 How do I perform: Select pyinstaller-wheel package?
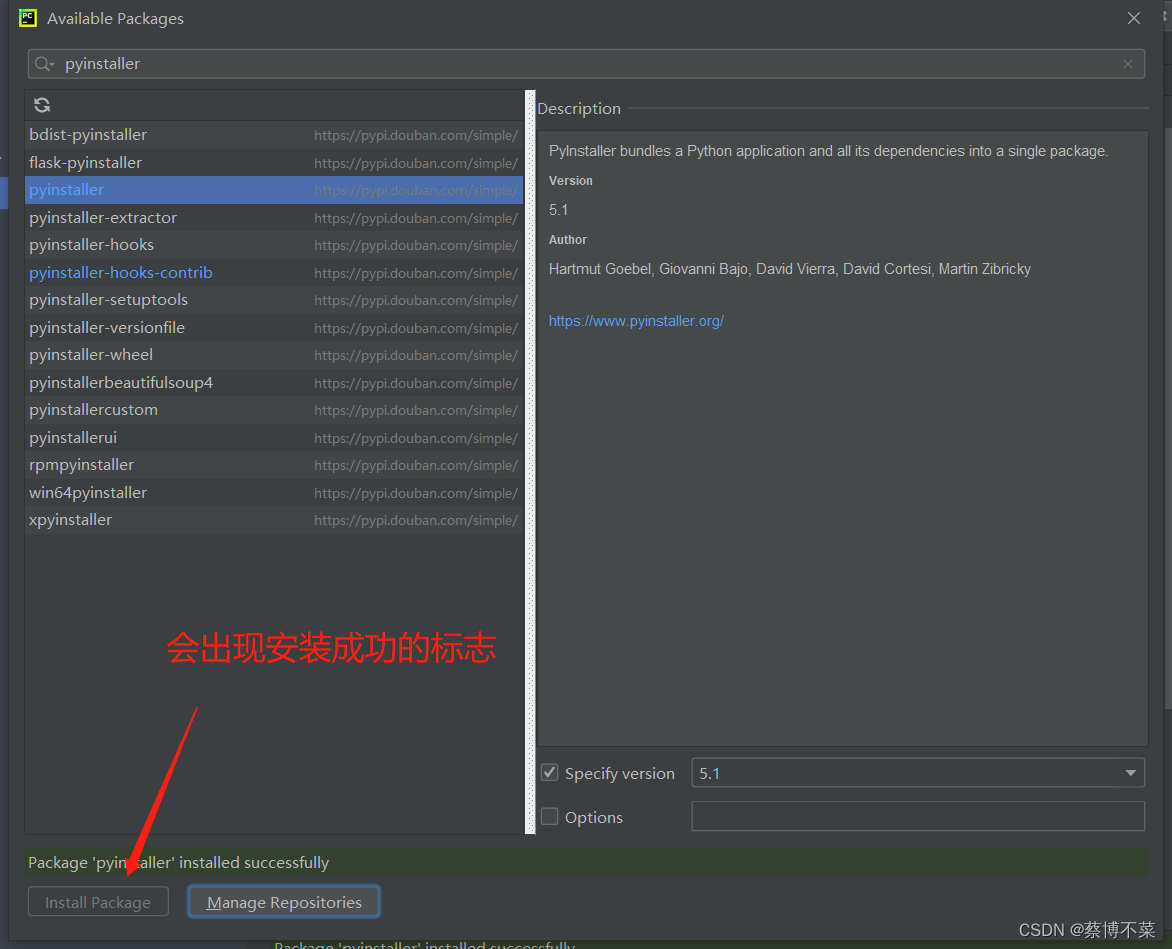[274, 355]
